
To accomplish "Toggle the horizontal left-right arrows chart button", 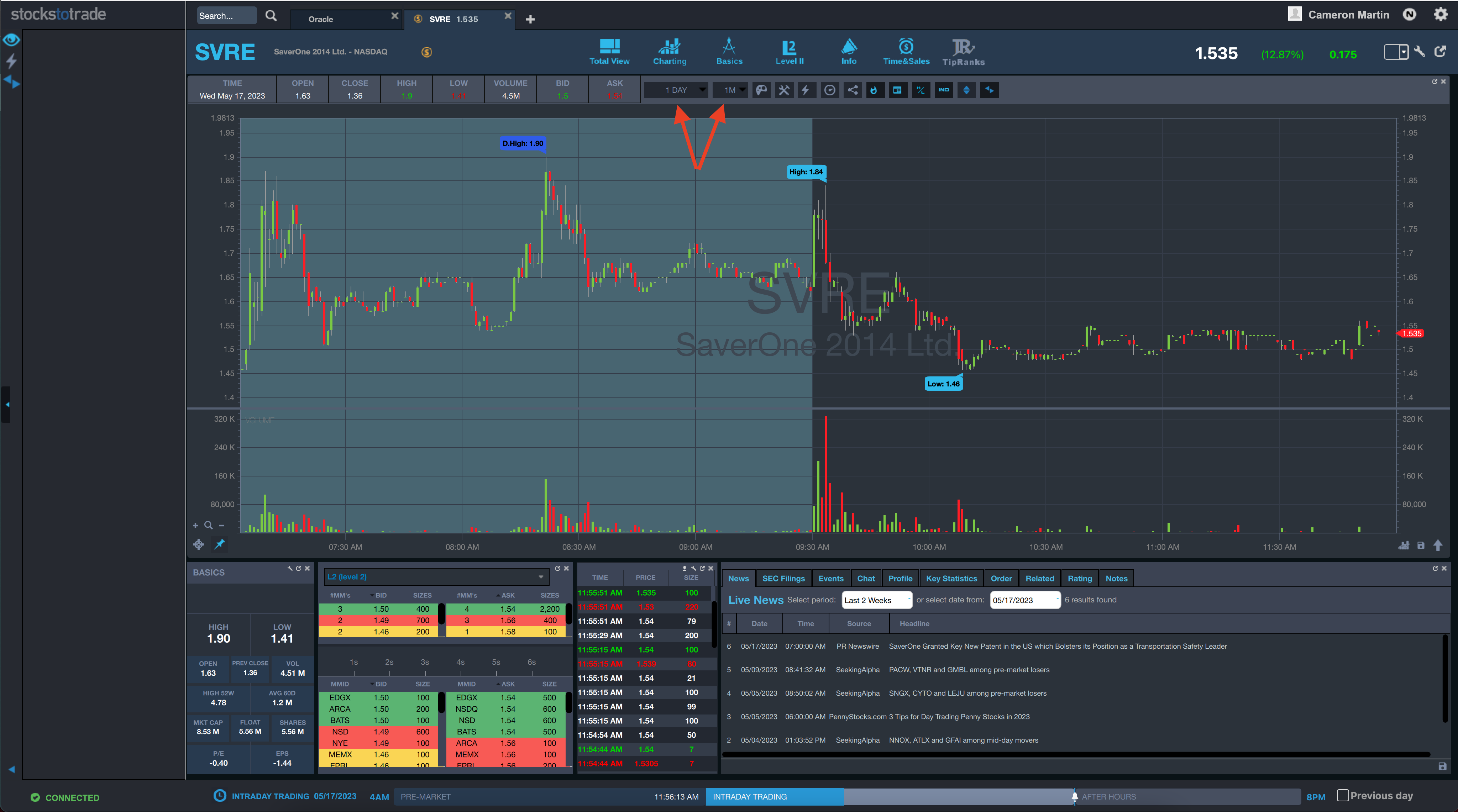I will tap(989, 90).
